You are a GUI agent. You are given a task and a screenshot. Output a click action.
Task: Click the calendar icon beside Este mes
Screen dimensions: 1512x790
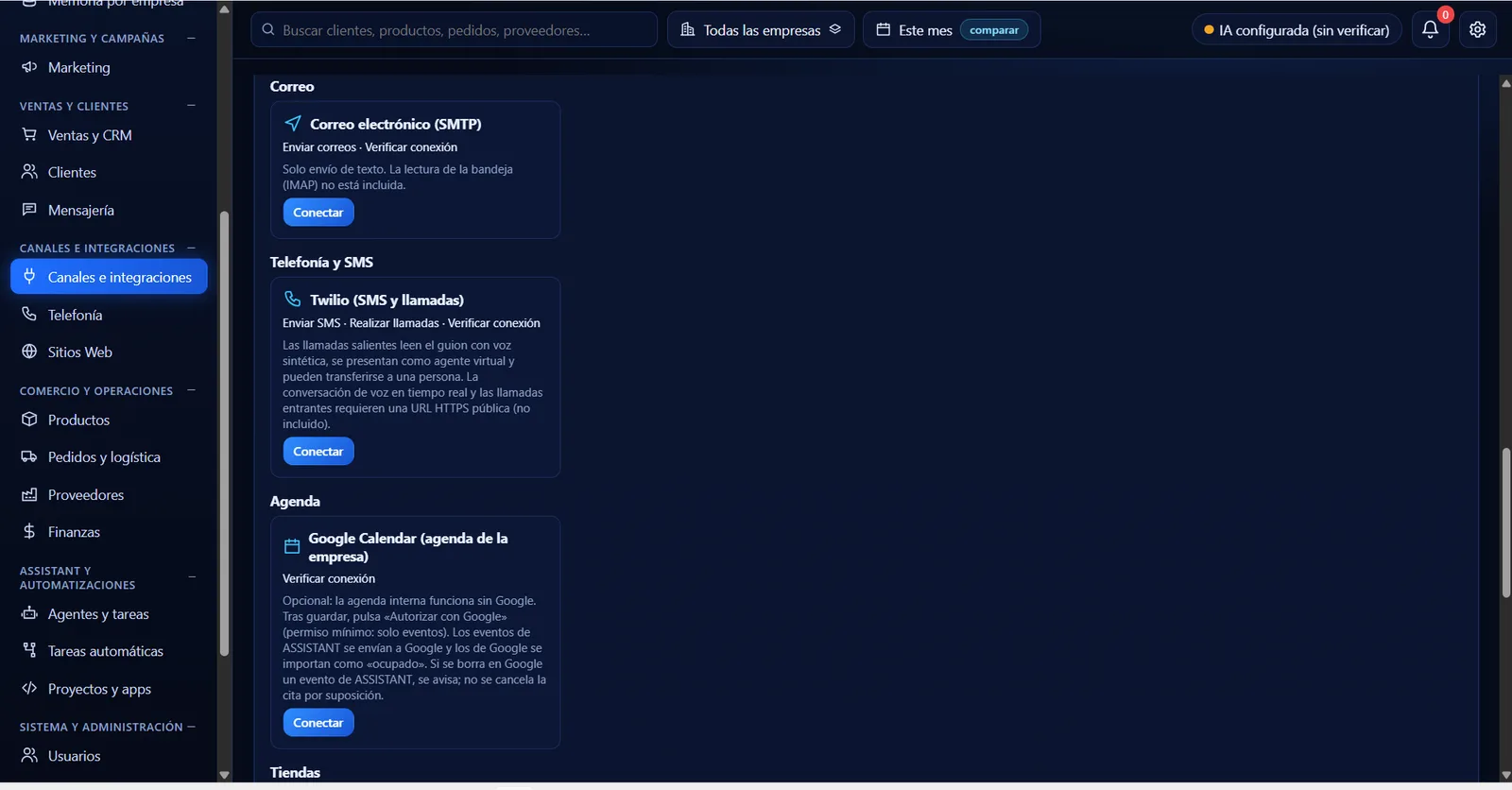884,30
